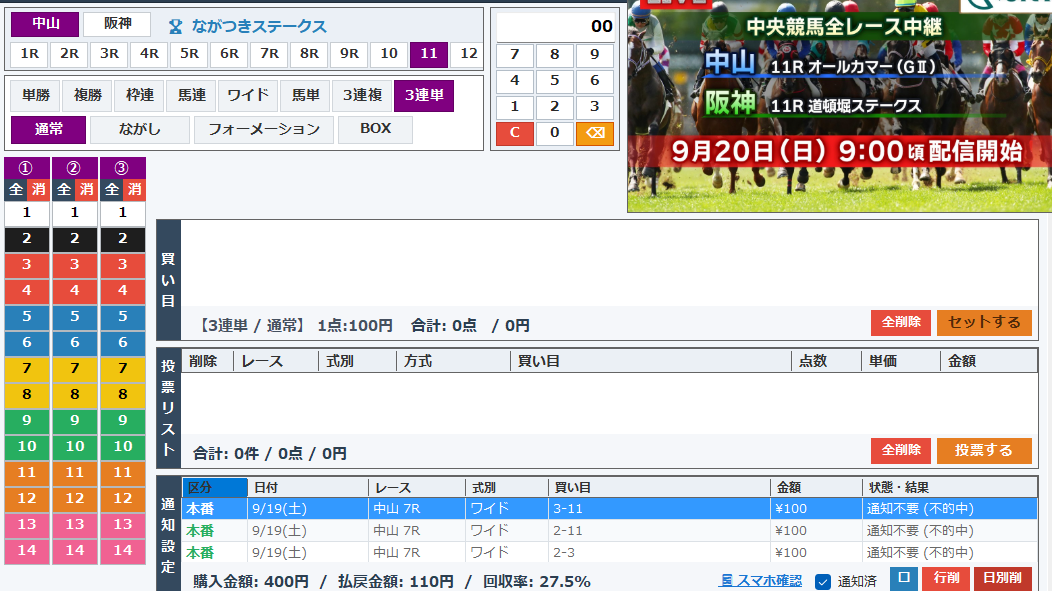Select the BOX betting method
Screen dimensions: 1052x591
[375, 129]
